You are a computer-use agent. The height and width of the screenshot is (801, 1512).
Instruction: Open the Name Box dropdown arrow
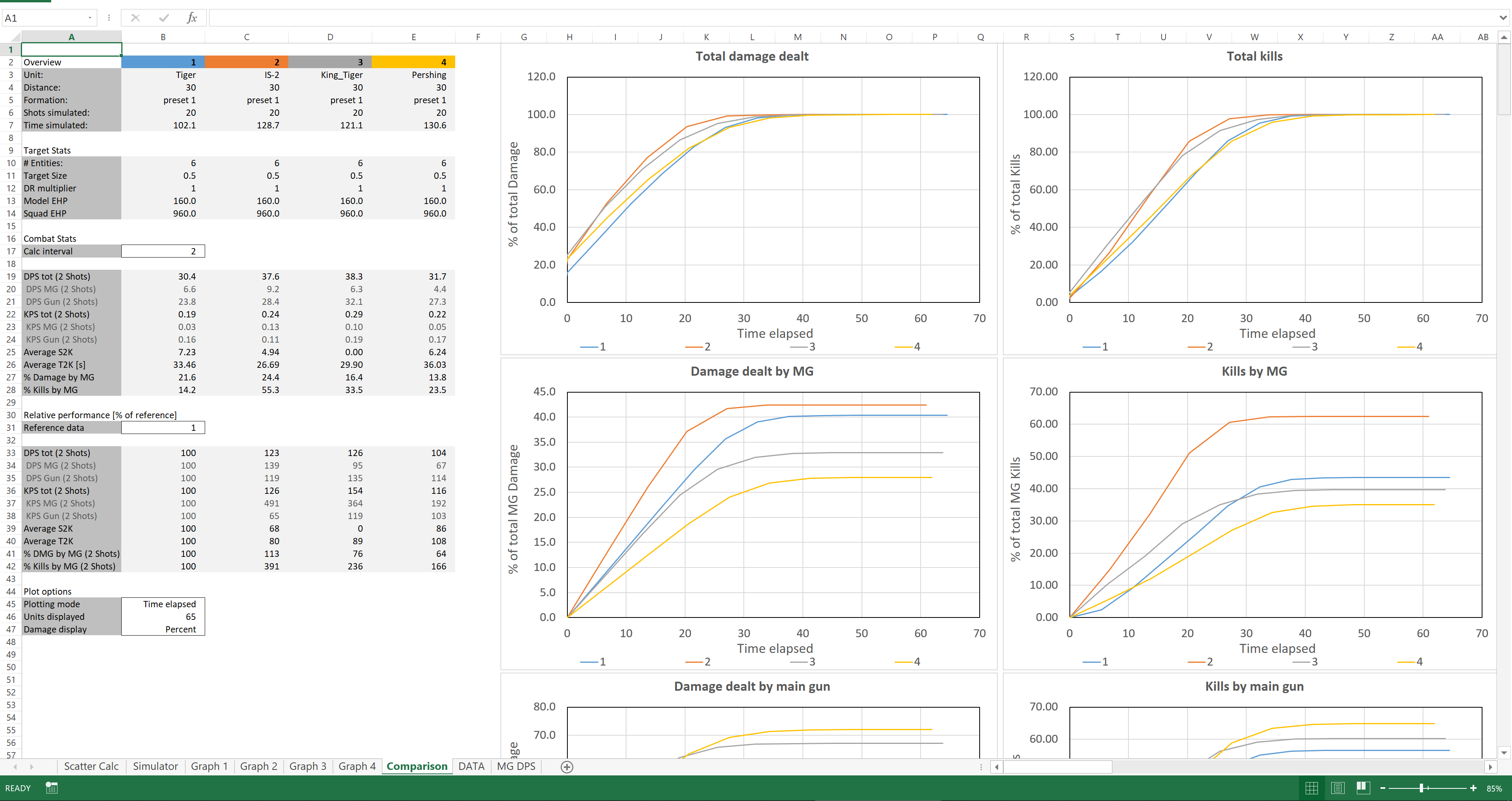point(90,18)
